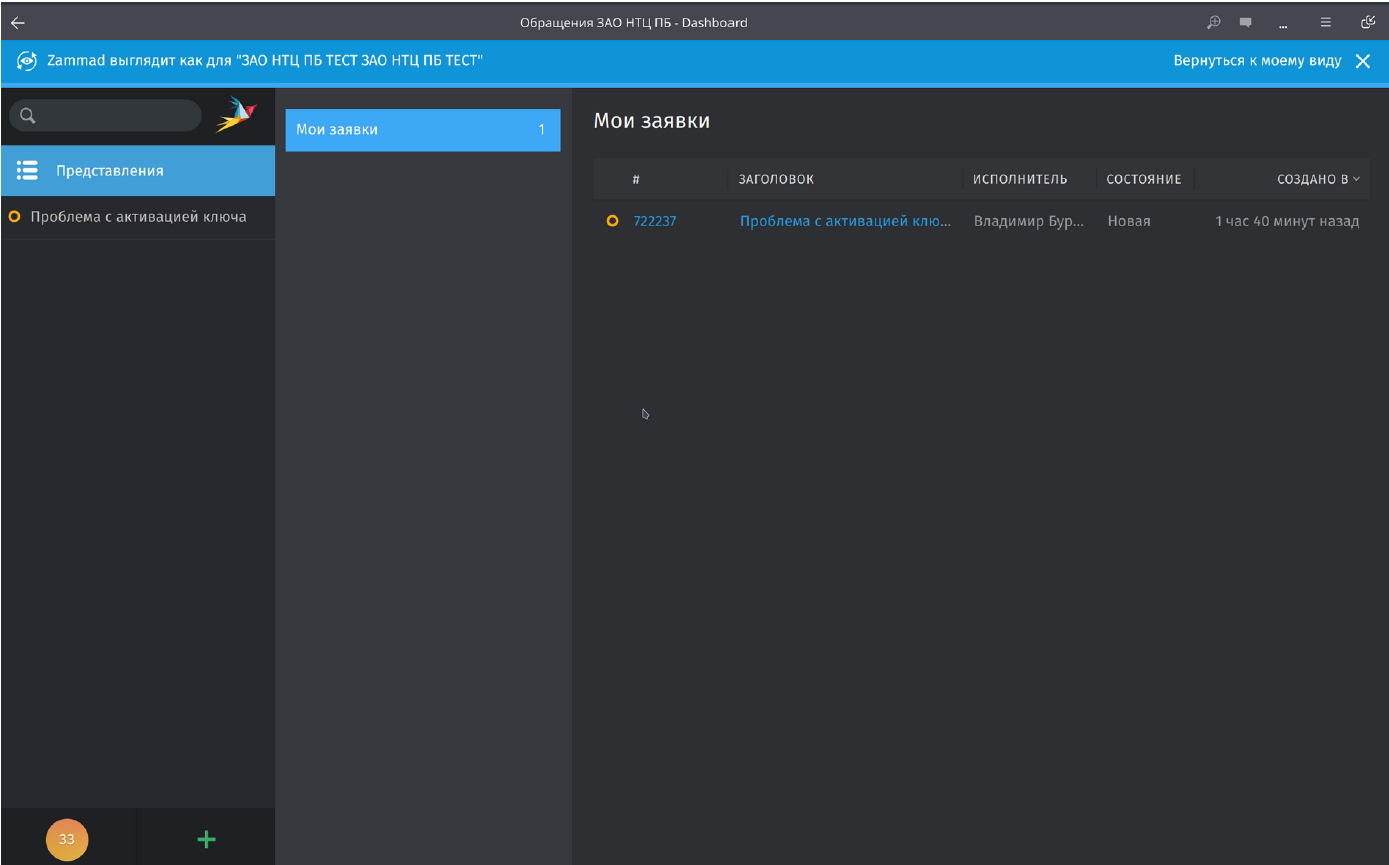Open 'Представления' in the sidebar
1389x865 pixels.
coord(138,171)
